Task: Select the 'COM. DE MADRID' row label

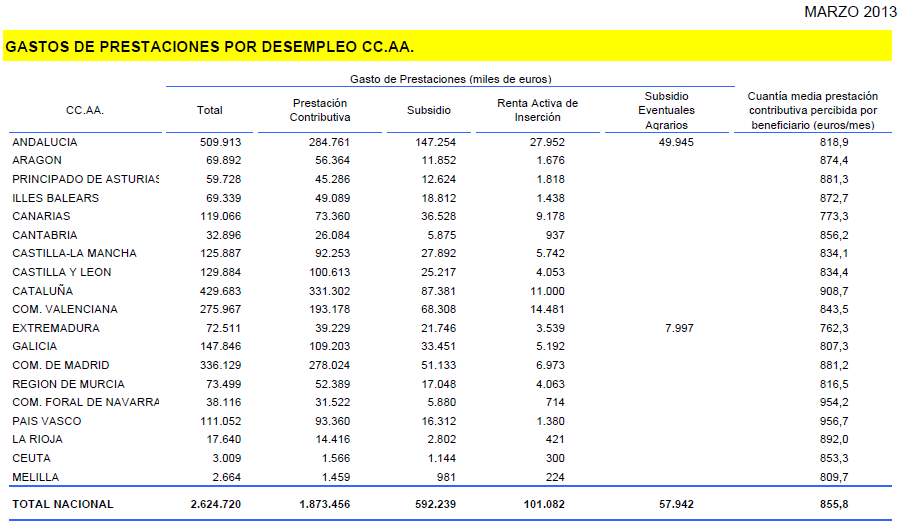Action: [61, 365]
